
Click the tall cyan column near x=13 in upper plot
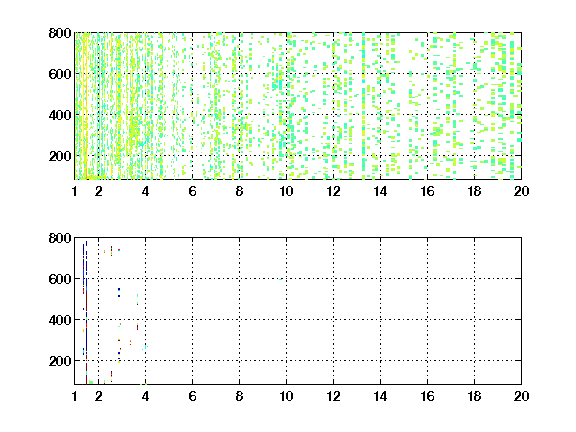[364, 106]
